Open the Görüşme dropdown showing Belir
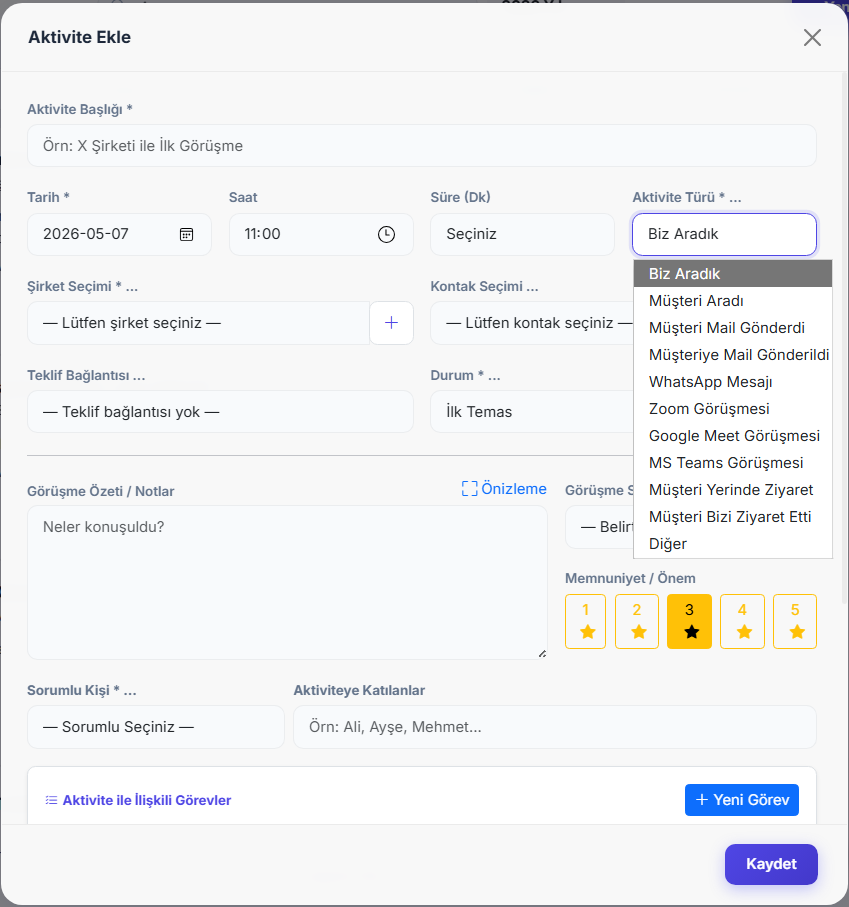This screenshot has width=849, height=907. (600, 527)
